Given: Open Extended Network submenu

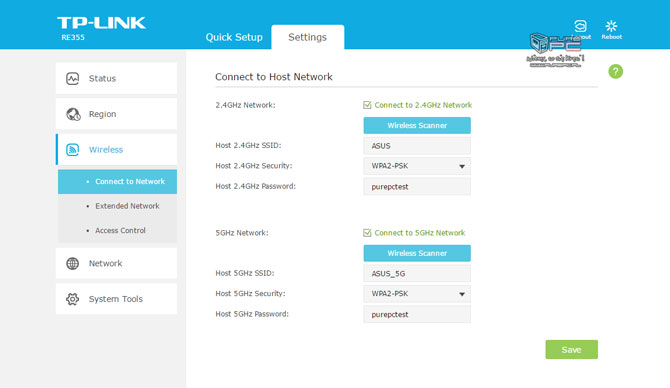Looking at the screenshot, I should (x=118, y=206).
